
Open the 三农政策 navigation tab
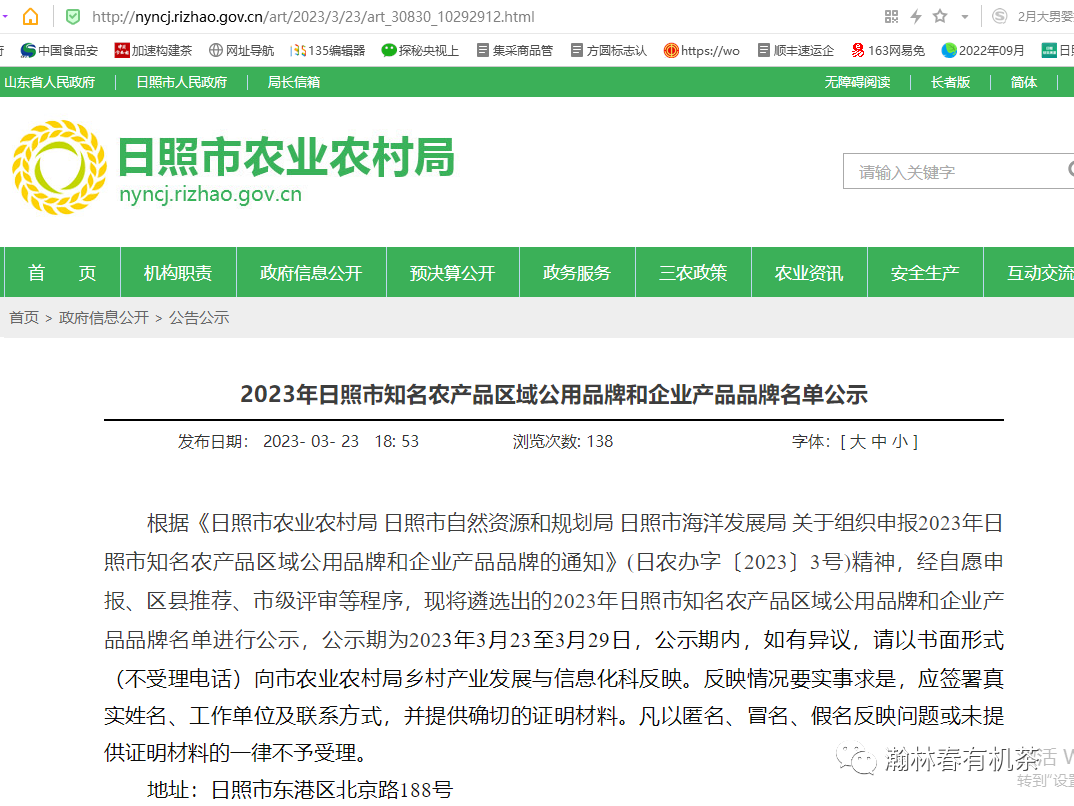(693, 273)
